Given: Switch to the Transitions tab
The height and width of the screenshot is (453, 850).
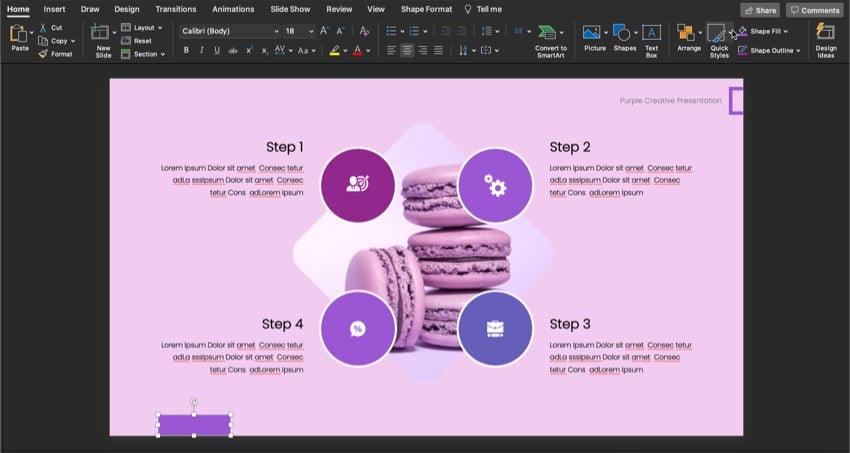Looking at the screenshot, I should (x=175, y=9).
